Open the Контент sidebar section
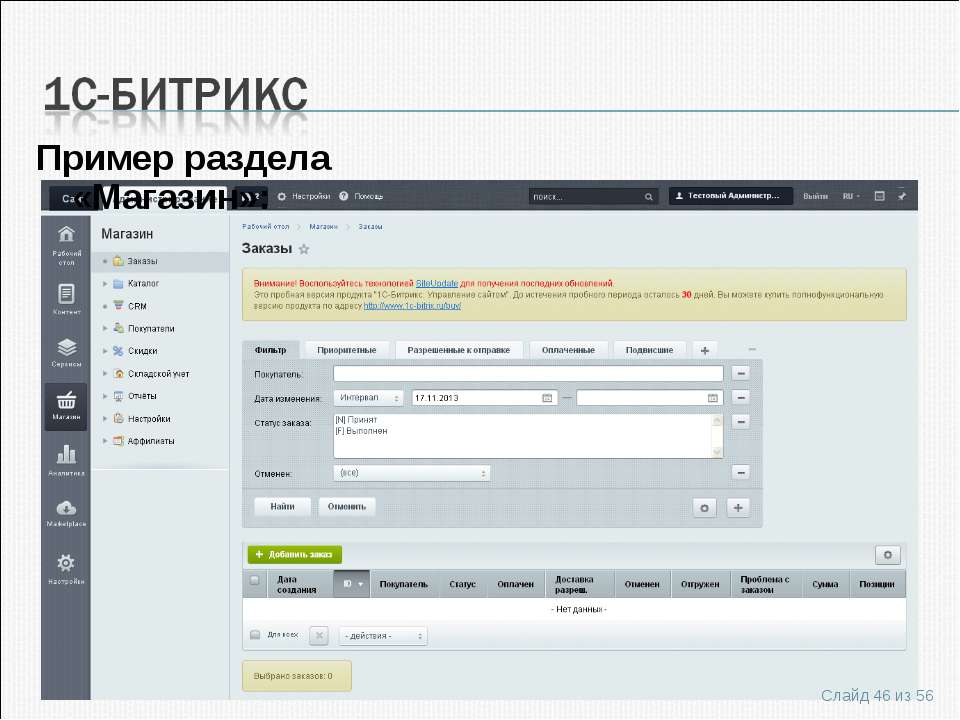 pyautogui.click(x=66, y=299)
